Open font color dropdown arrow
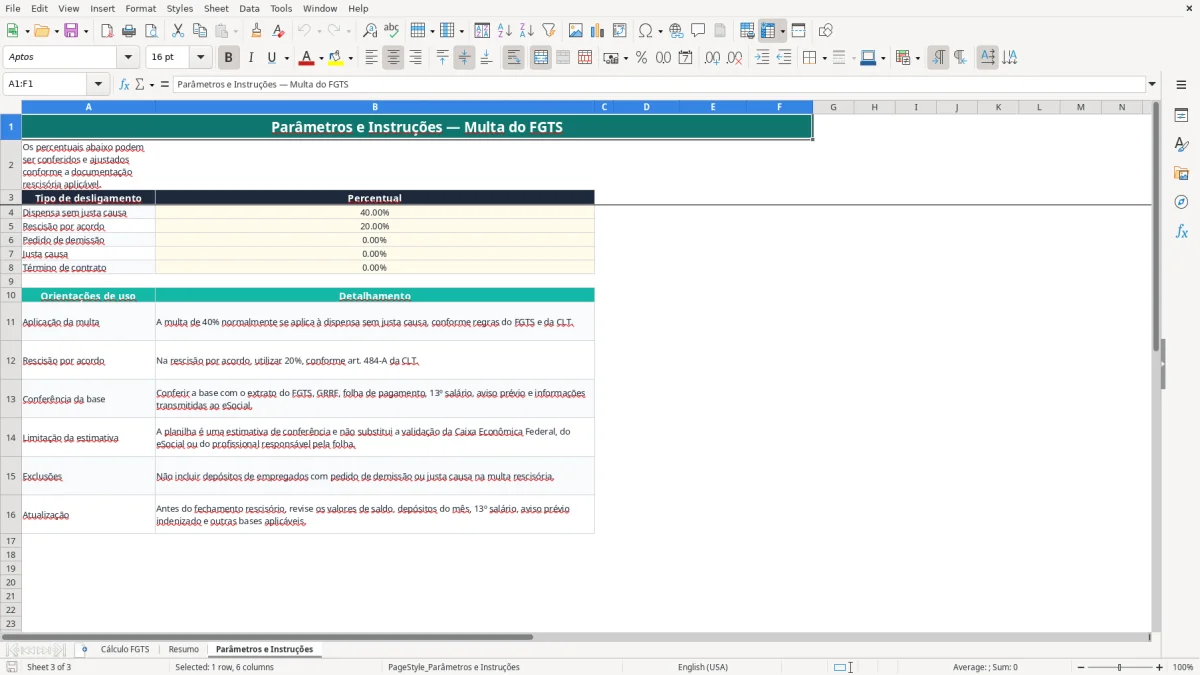Viewport: 1200px width, 675px height. tap(321, 58)
